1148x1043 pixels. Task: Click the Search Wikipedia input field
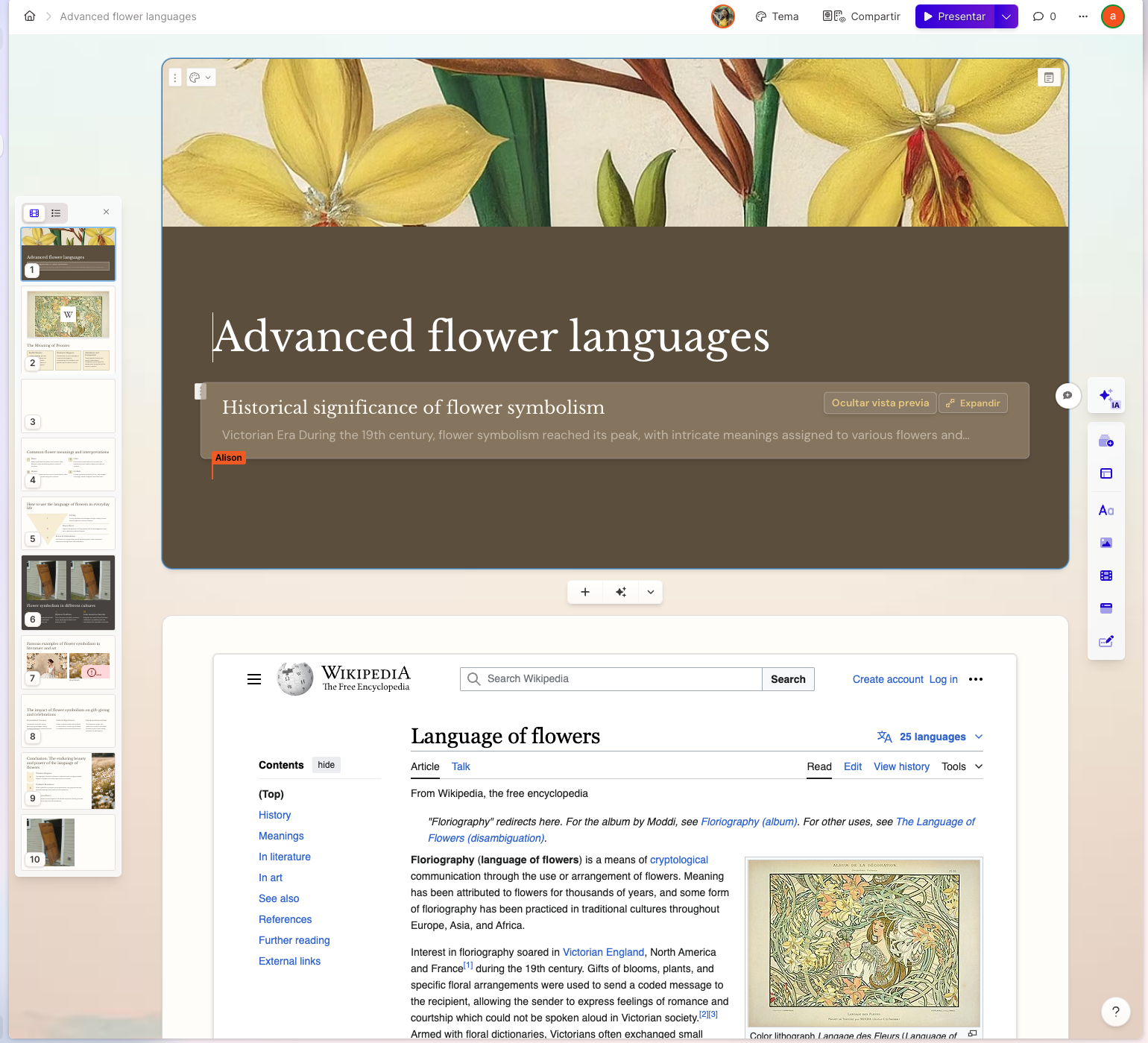click(611, 679)
